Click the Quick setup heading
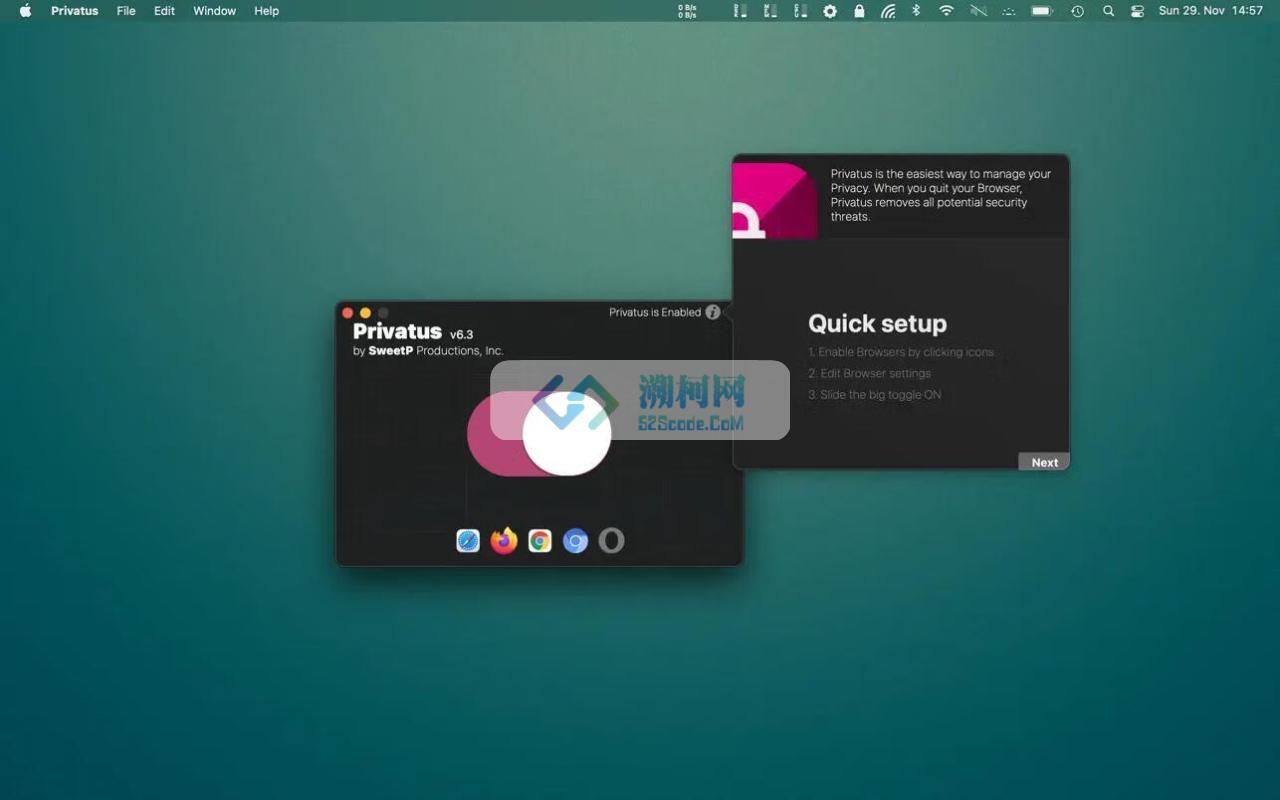The image size is (1280, 800). pyautogui.click(x=877, y=323)
